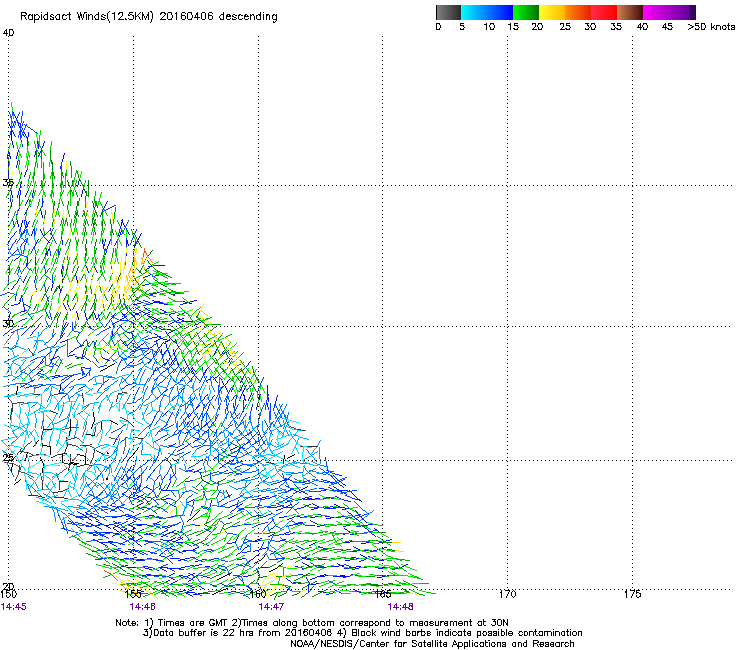
Task: Click the cyan-blue 5-15 knots legend band
Action: click(487, 12)
